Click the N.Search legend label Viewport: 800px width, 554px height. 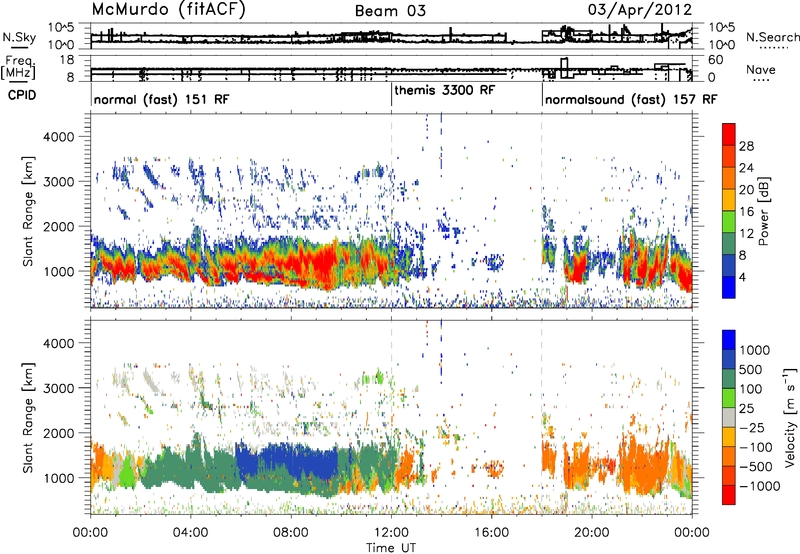tap(772, 37)
